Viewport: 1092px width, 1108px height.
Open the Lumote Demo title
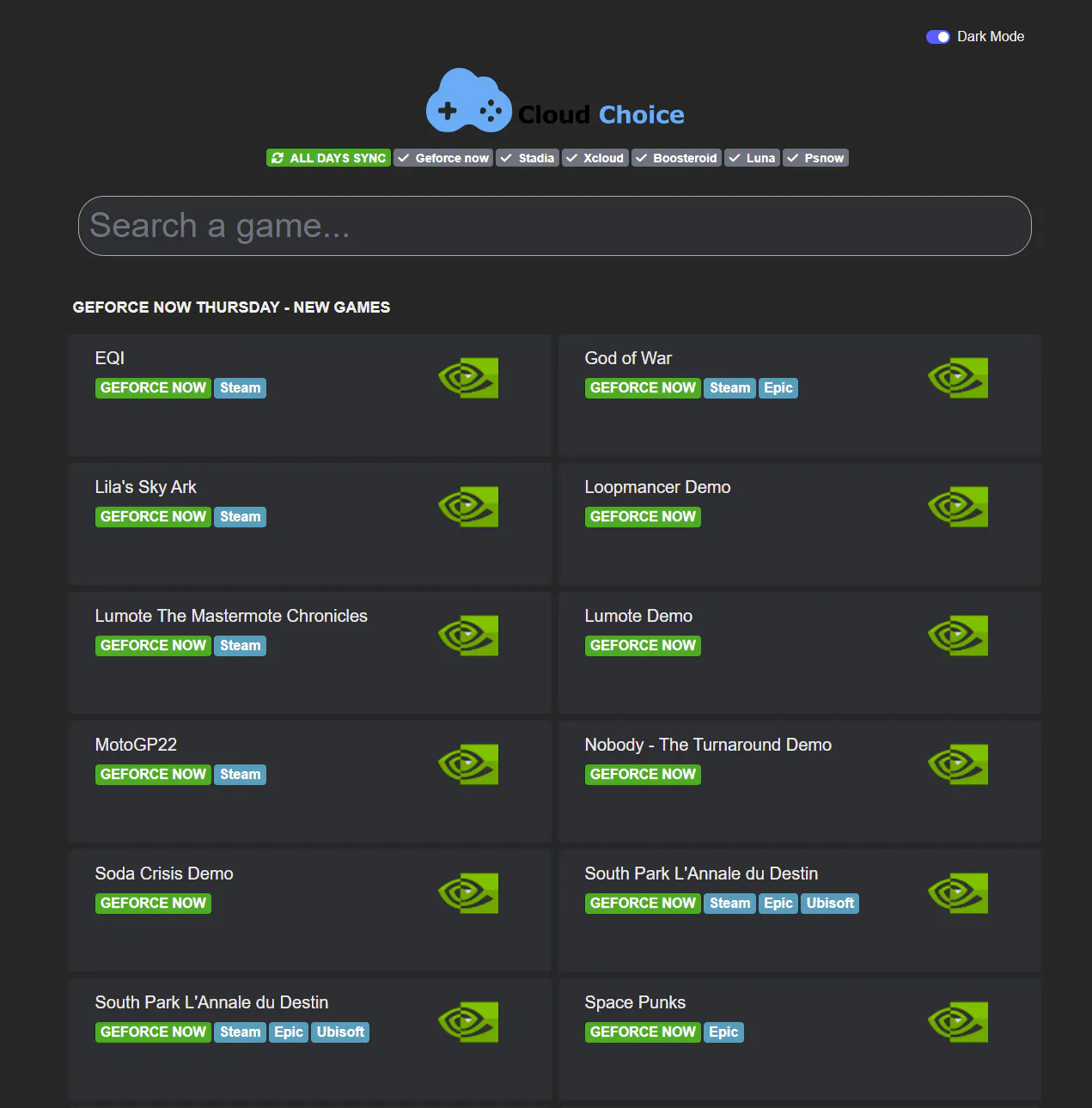pyautogui.click(x=638, y=616)
